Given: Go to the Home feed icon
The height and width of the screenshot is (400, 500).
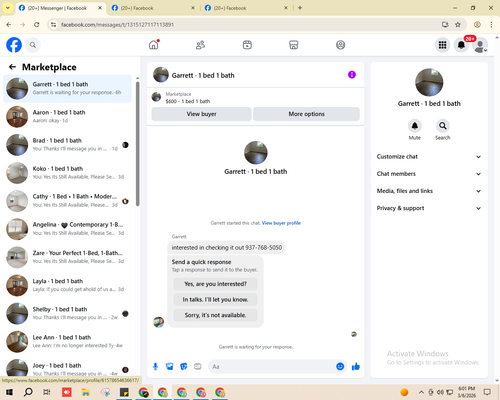Looking at the screenshot, I should pos(154,45).
